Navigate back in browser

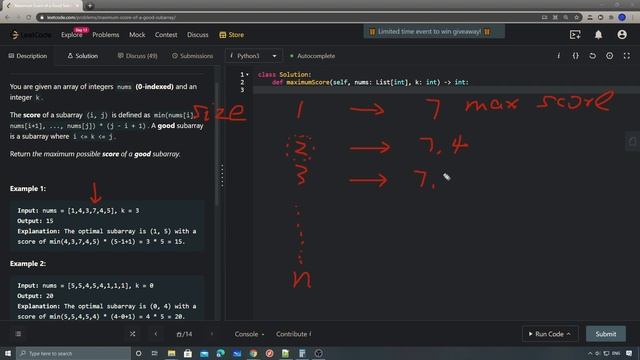[x=7, y=18]
